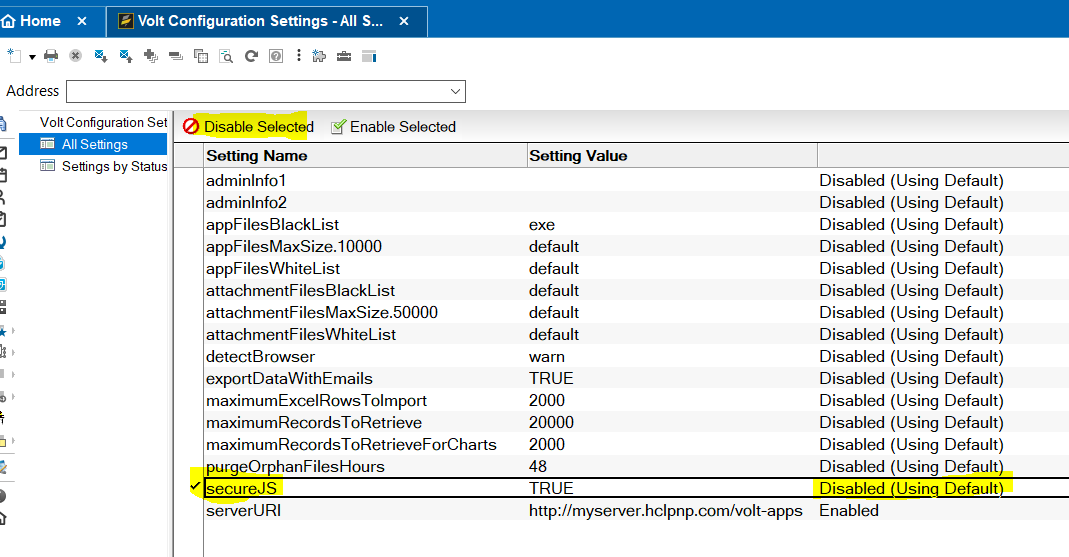Click the Enabled status of serverURI
The image size is (1069, 557).
(x=849, y=510)
